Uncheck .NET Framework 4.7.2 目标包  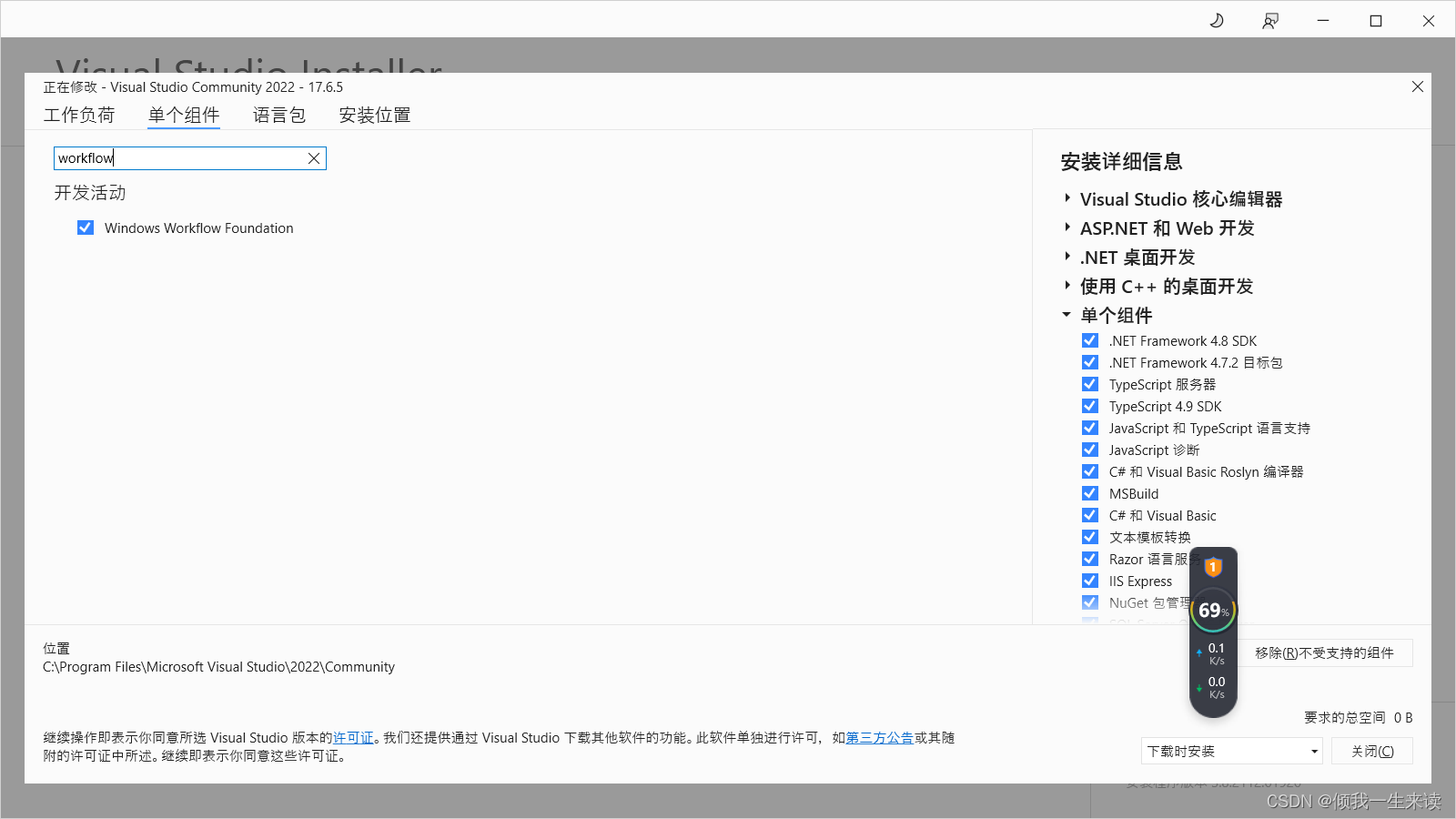[x=1090, y=362]
